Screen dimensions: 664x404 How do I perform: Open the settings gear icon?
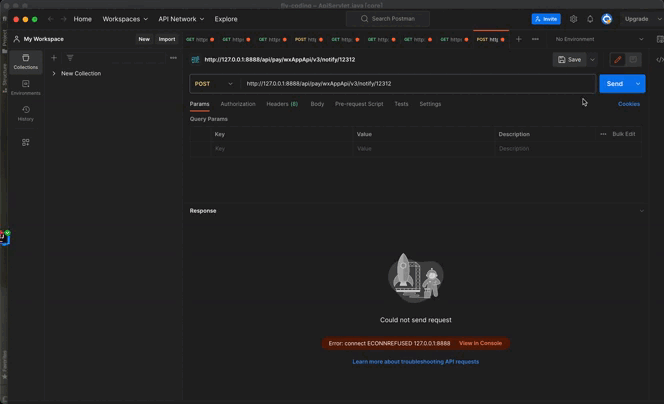pyautogui.click(x=573, y=19)
